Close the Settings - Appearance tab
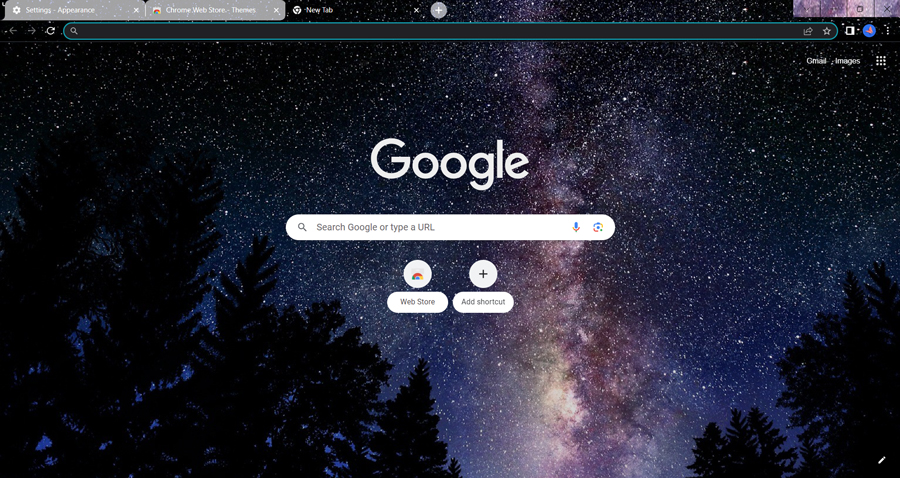The image size is (900, 478). coord(136,10)
